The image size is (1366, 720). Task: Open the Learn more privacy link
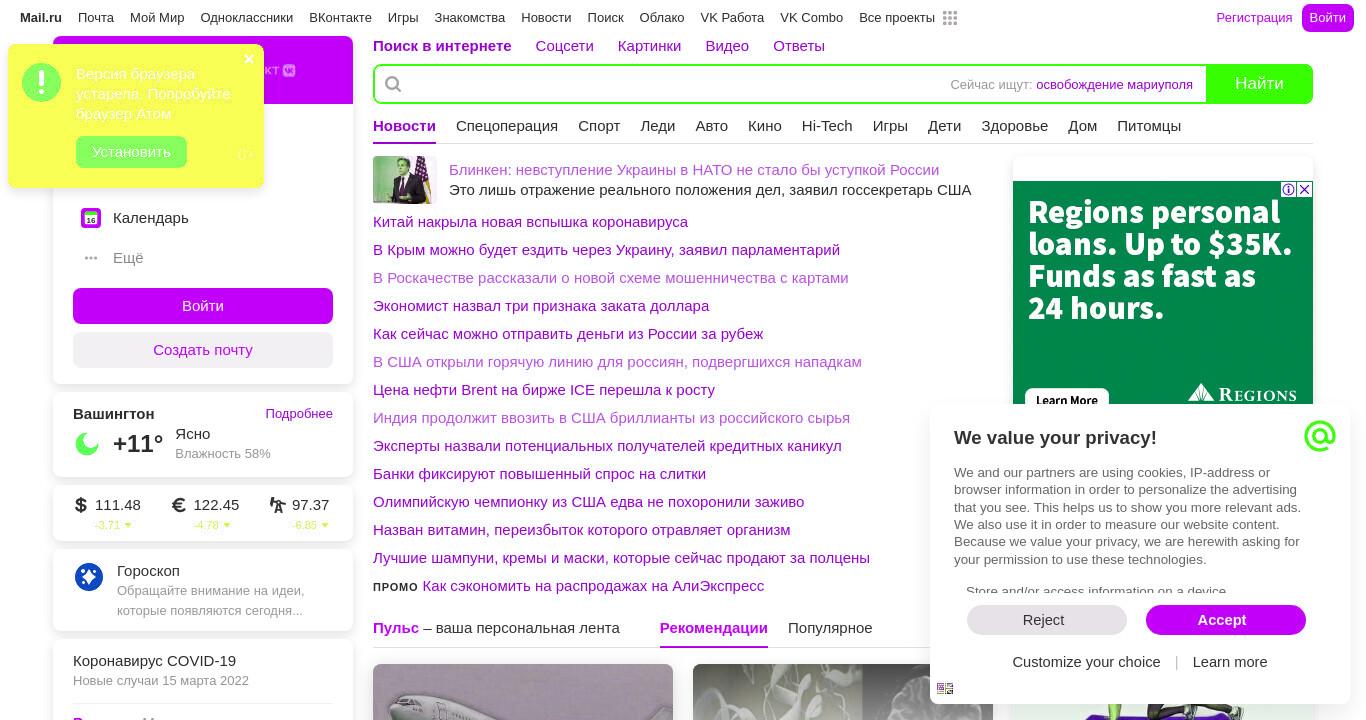[1230, 662]
